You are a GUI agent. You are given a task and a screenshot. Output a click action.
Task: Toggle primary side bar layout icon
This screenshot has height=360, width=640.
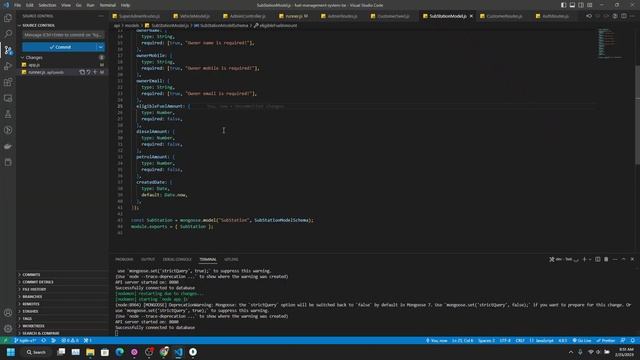tap(563, 5)
